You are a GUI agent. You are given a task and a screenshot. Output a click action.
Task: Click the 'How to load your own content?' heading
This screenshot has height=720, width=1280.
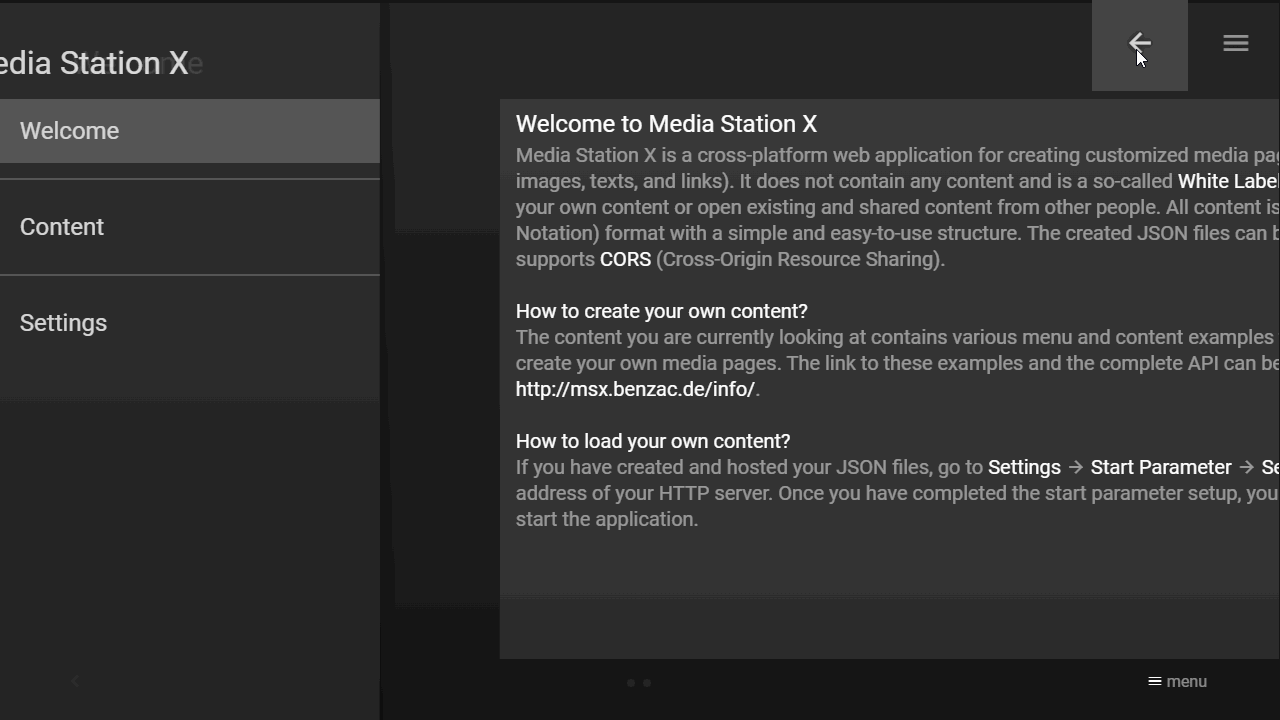(653, 441)
